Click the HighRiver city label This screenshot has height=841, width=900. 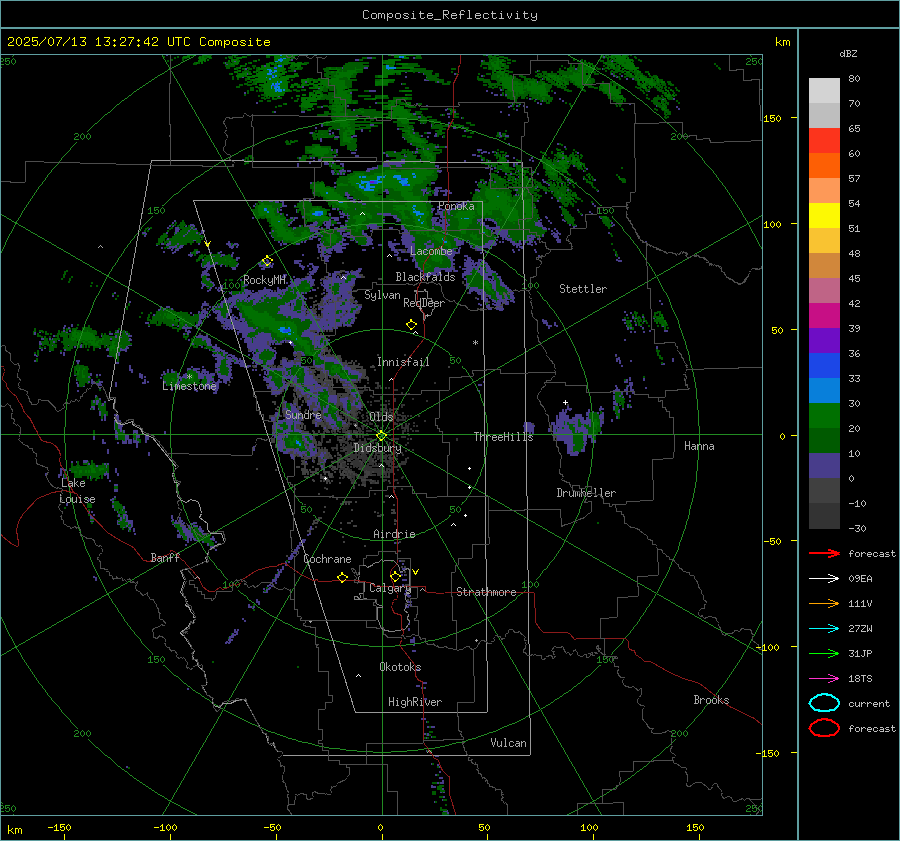[415, 702]
